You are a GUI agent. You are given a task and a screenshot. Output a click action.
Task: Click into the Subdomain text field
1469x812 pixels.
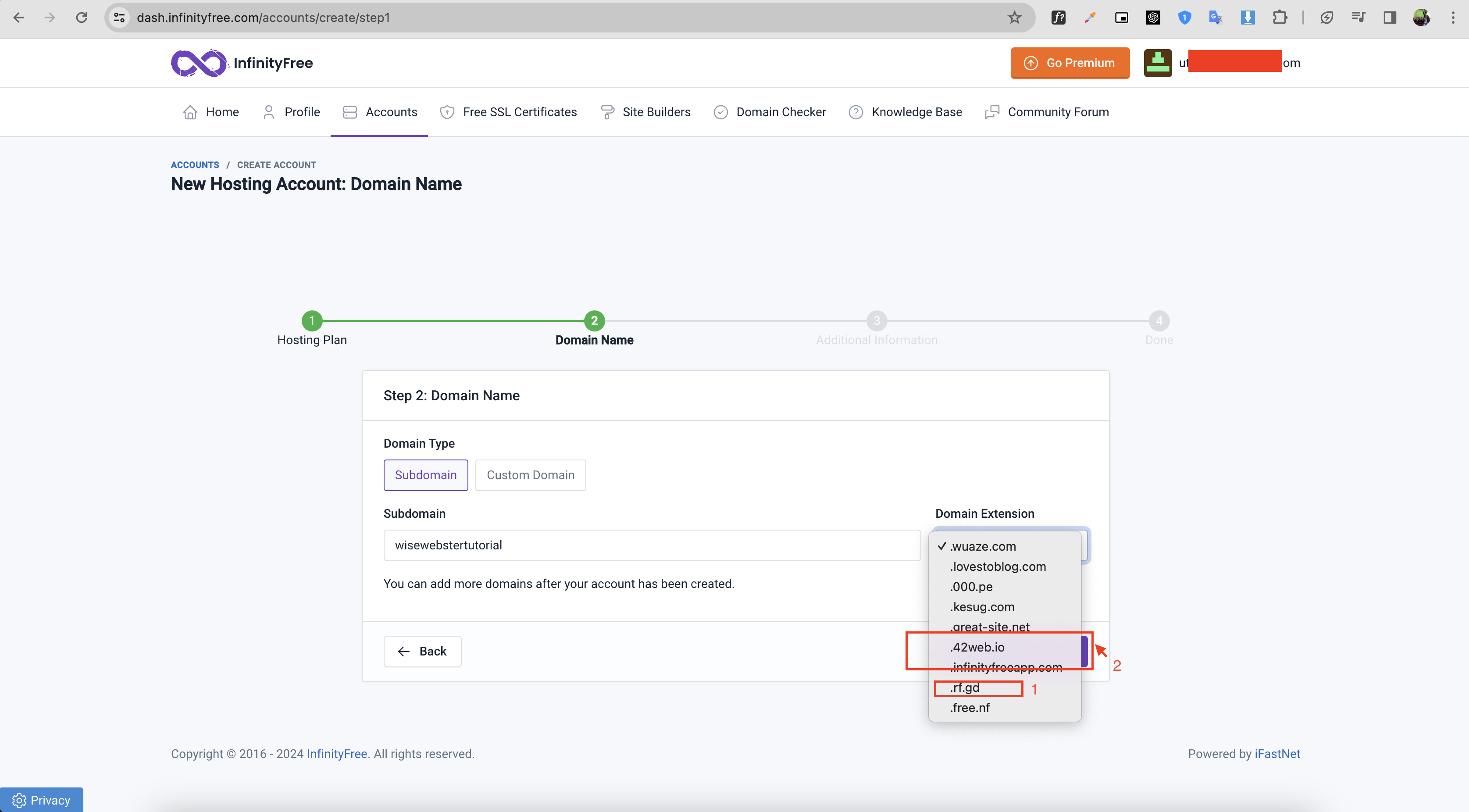click(x=651, y=545)
